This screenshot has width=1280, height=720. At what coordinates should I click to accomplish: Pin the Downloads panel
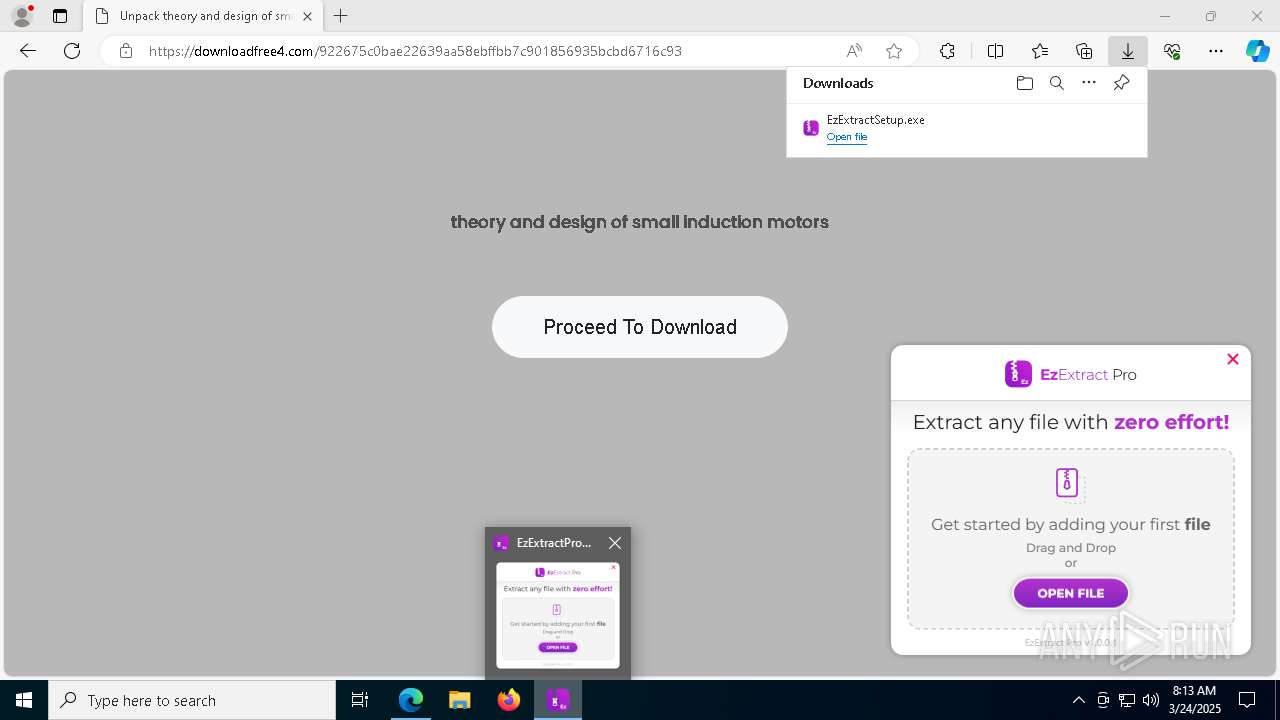[1121, 83]
